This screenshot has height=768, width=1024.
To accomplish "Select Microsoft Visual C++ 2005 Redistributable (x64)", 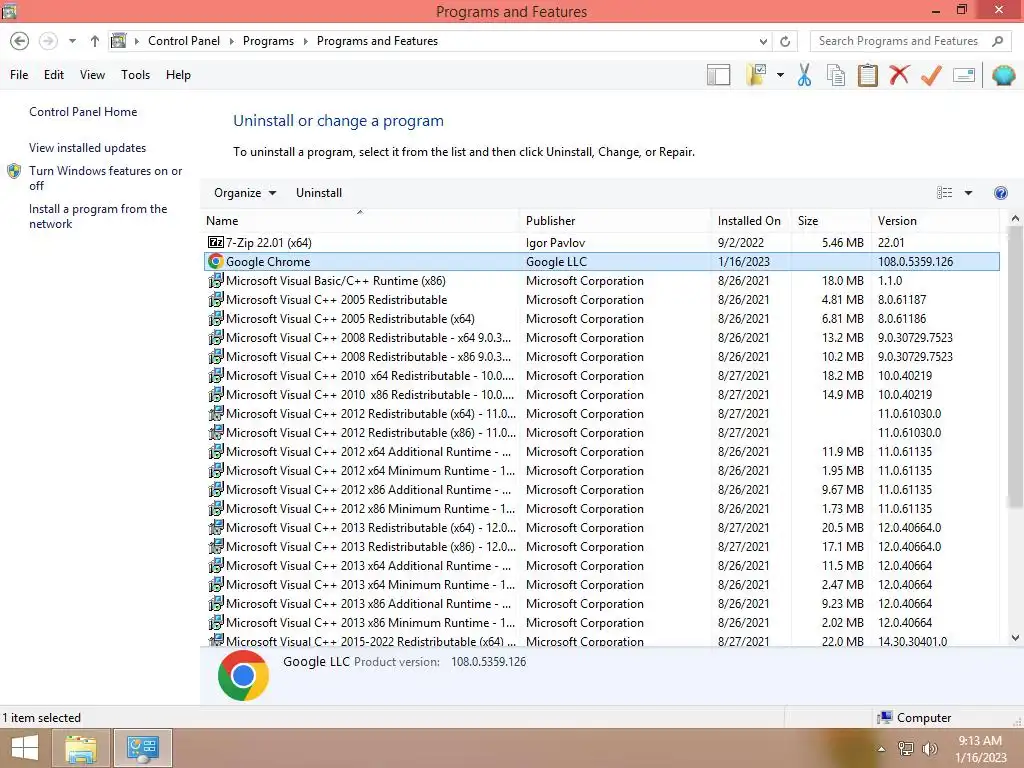I will 601,319.
